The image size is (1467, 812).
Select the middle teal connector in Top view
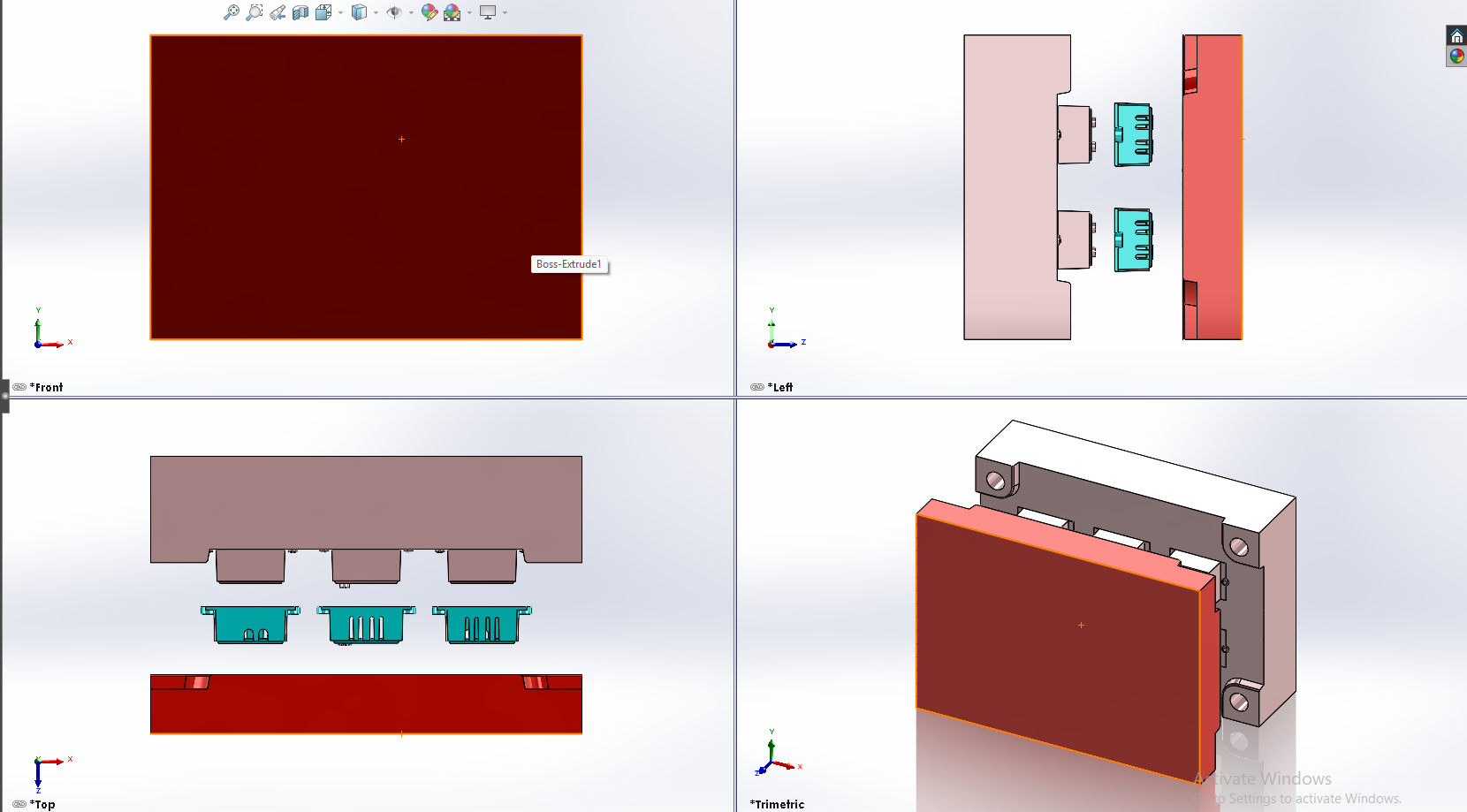pyautogui.click(x=366, y=625)
